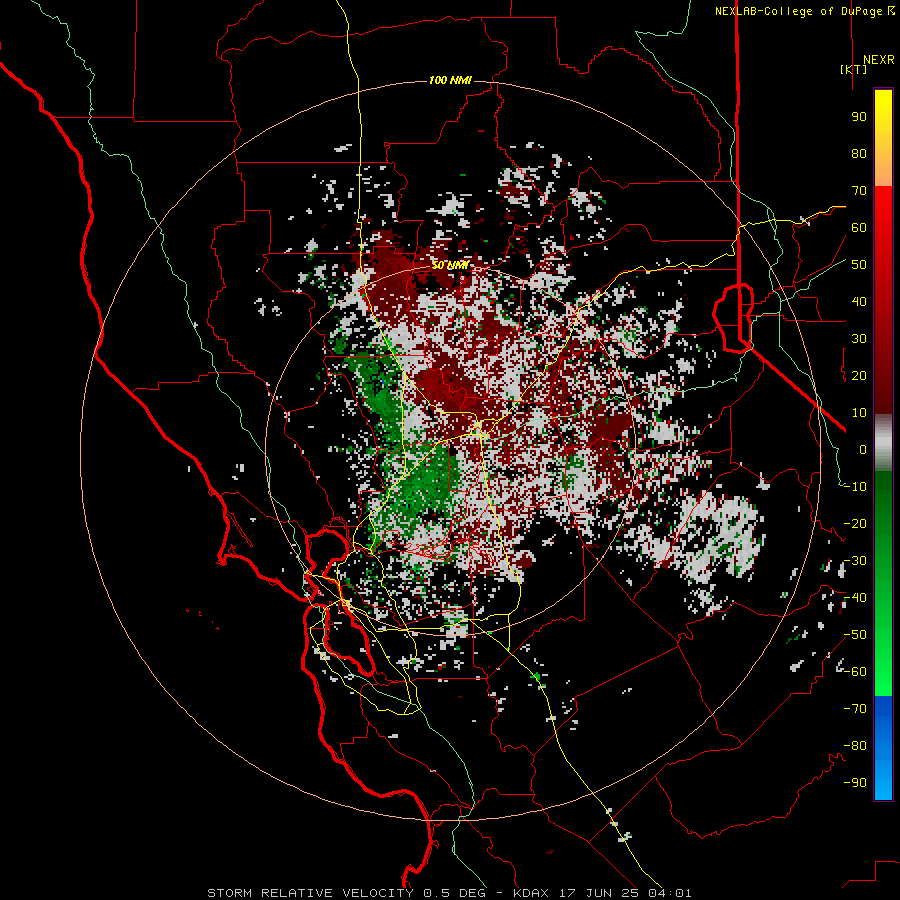This screenshot has height=900, width=900.
Task: Click the -90 value on the velocity scale
Action: (x=855, y=783)
